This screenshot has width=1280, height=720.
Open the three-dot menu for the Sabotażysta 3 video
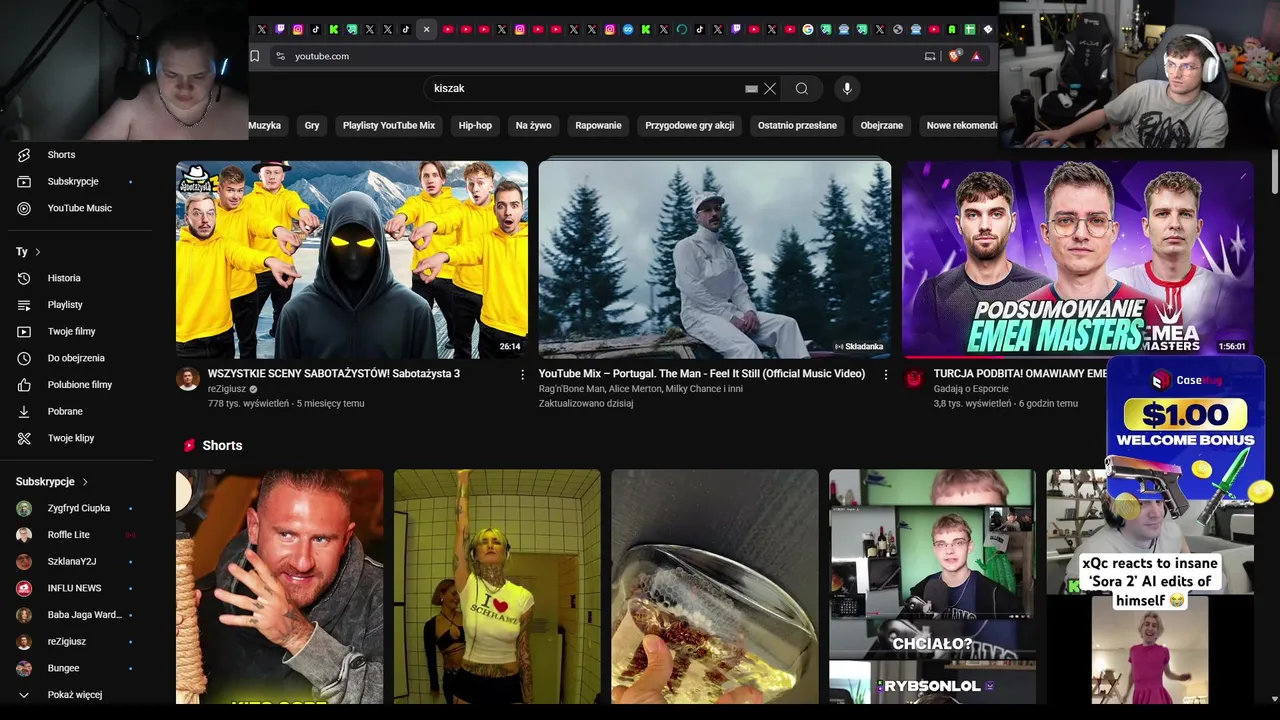(522, 374)
